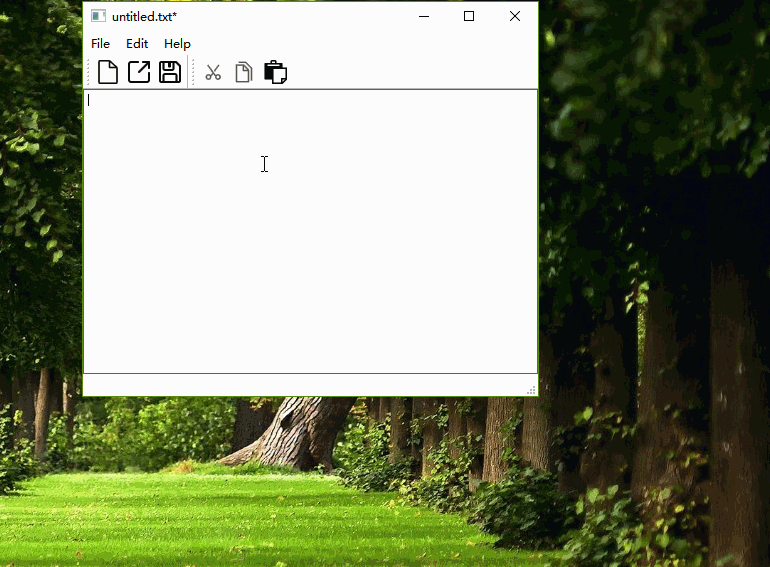The height and width of the screenshot is (567, 770).
Task: Click inside the empty text editing area
Action: pyautogui.click(x=310, y=231)
